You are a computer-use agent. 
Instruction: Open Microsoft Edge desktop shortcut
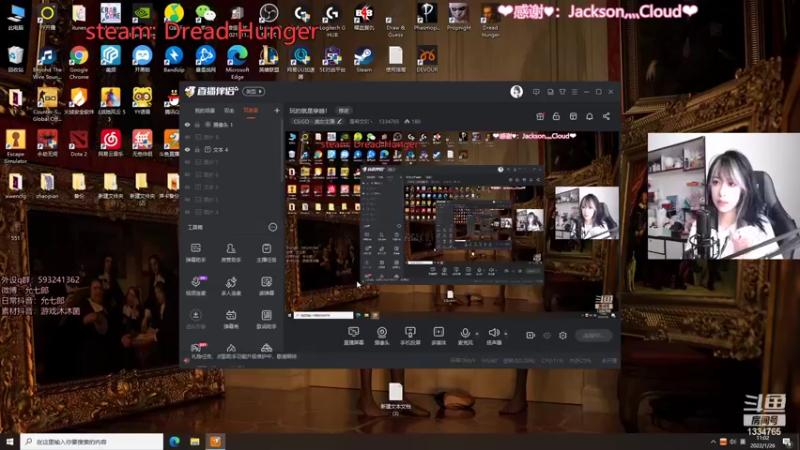click(237, 62)
